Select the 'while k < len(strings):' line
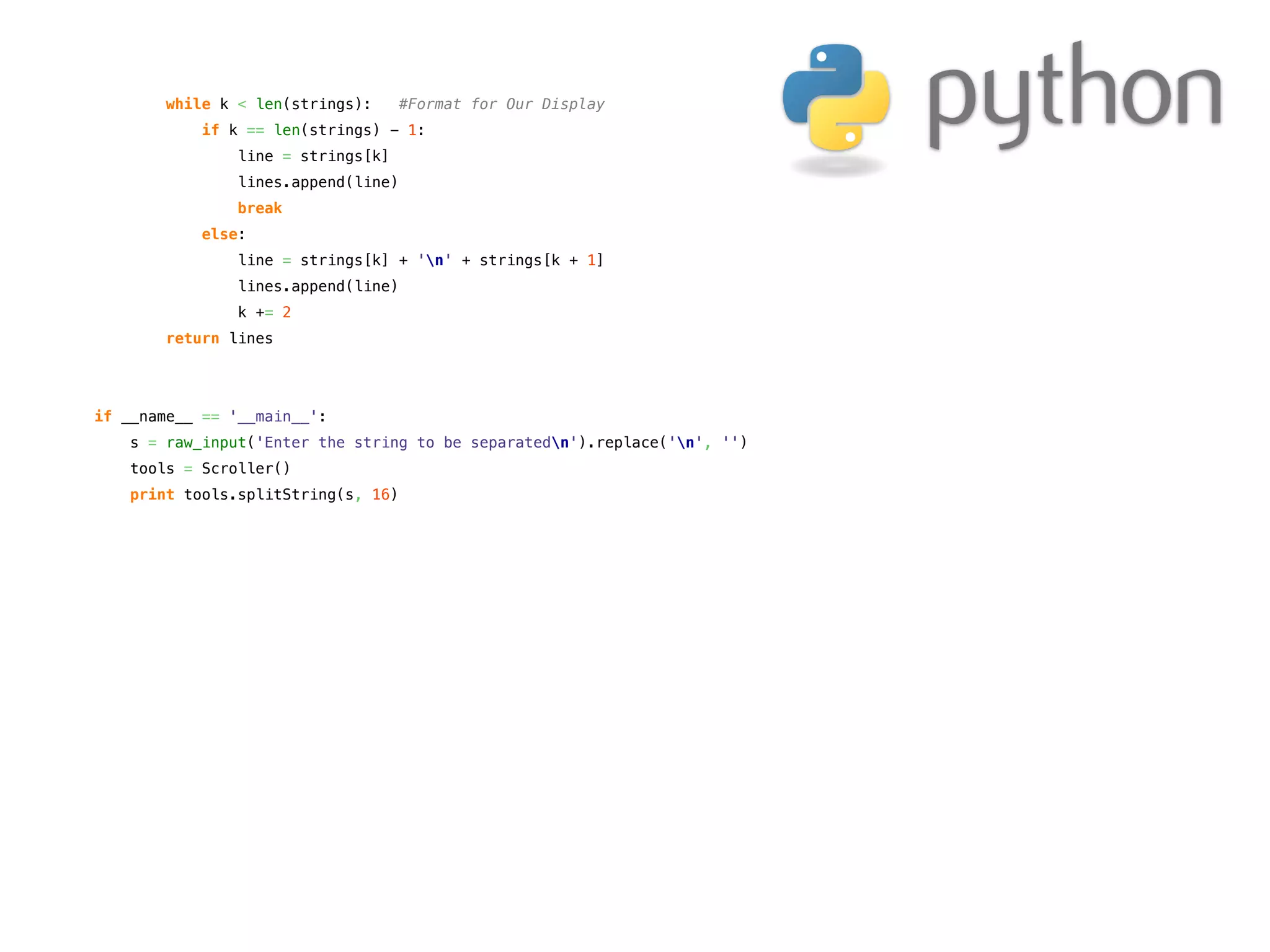The image size is (1270, 952). (268, 104)
